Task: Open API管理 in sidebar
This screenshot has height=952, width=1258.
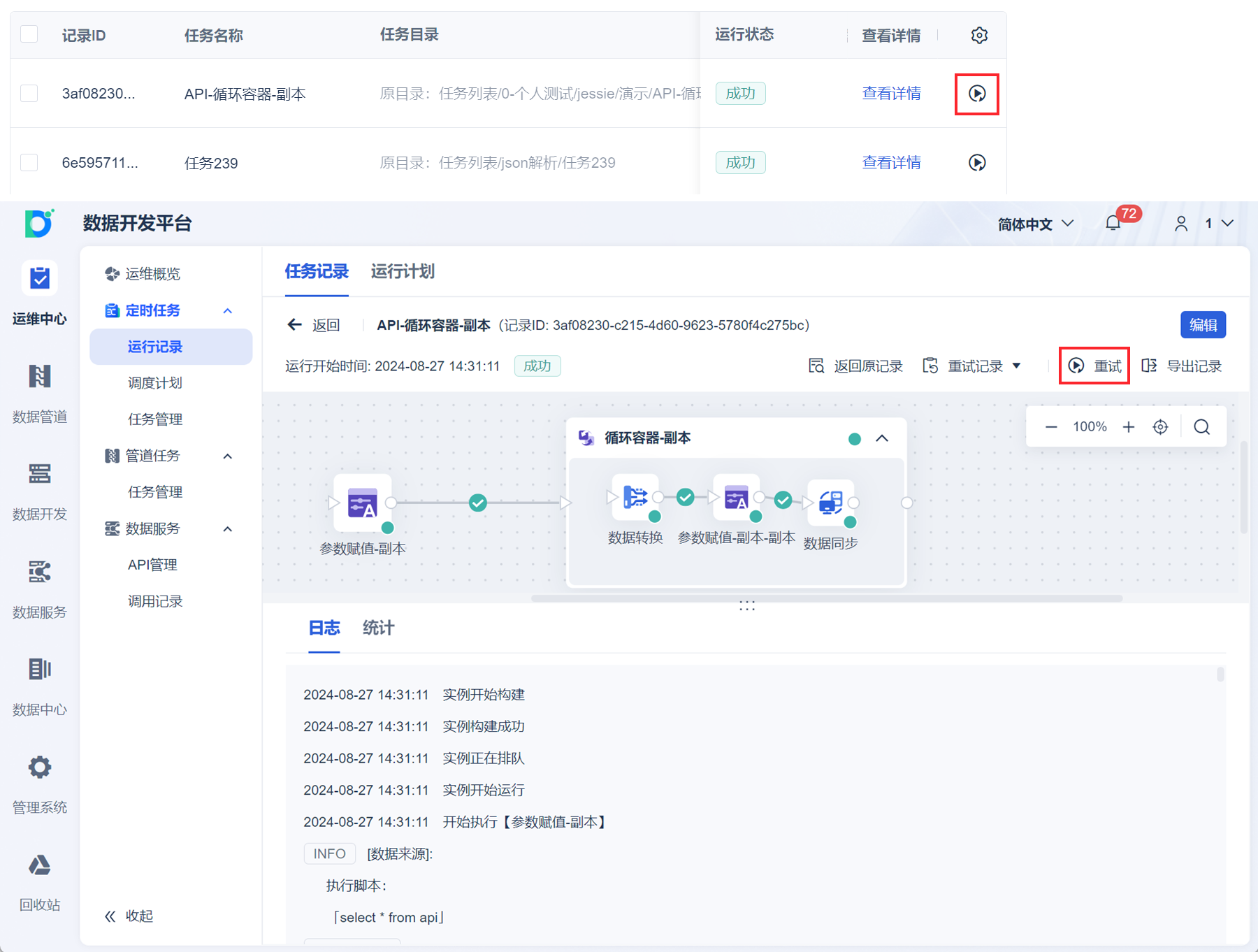Action: [x=152, y=565]
